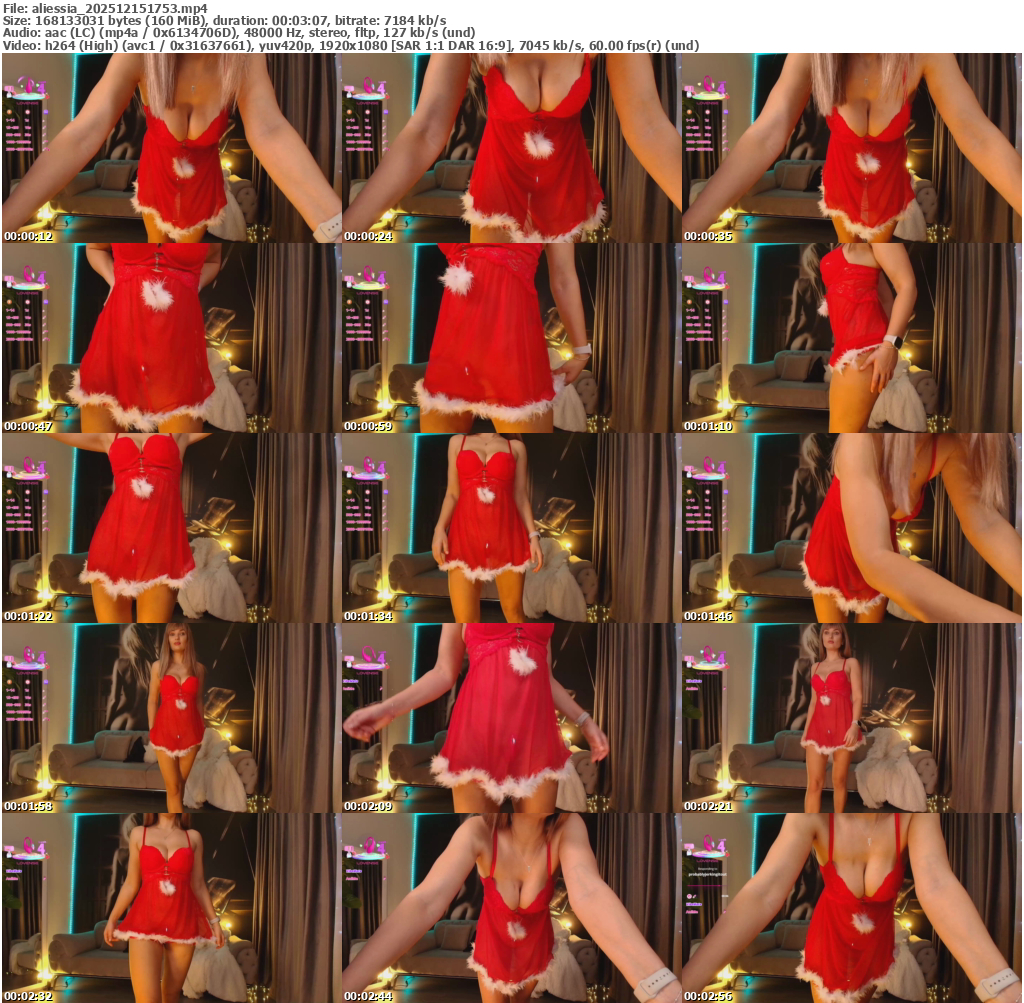The image size is (1024, 1003).
Task: Click the frame labeled 00:01:10
Action: 851,338
